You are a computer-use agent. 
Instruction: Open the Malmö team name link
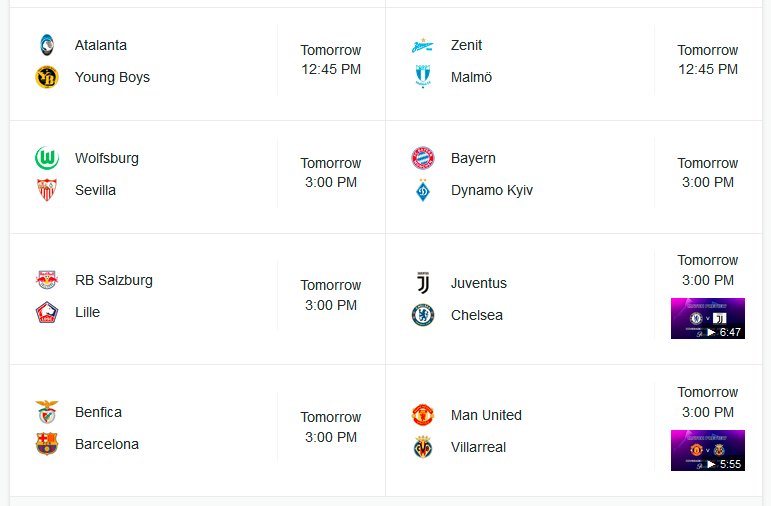pos(472,77)
